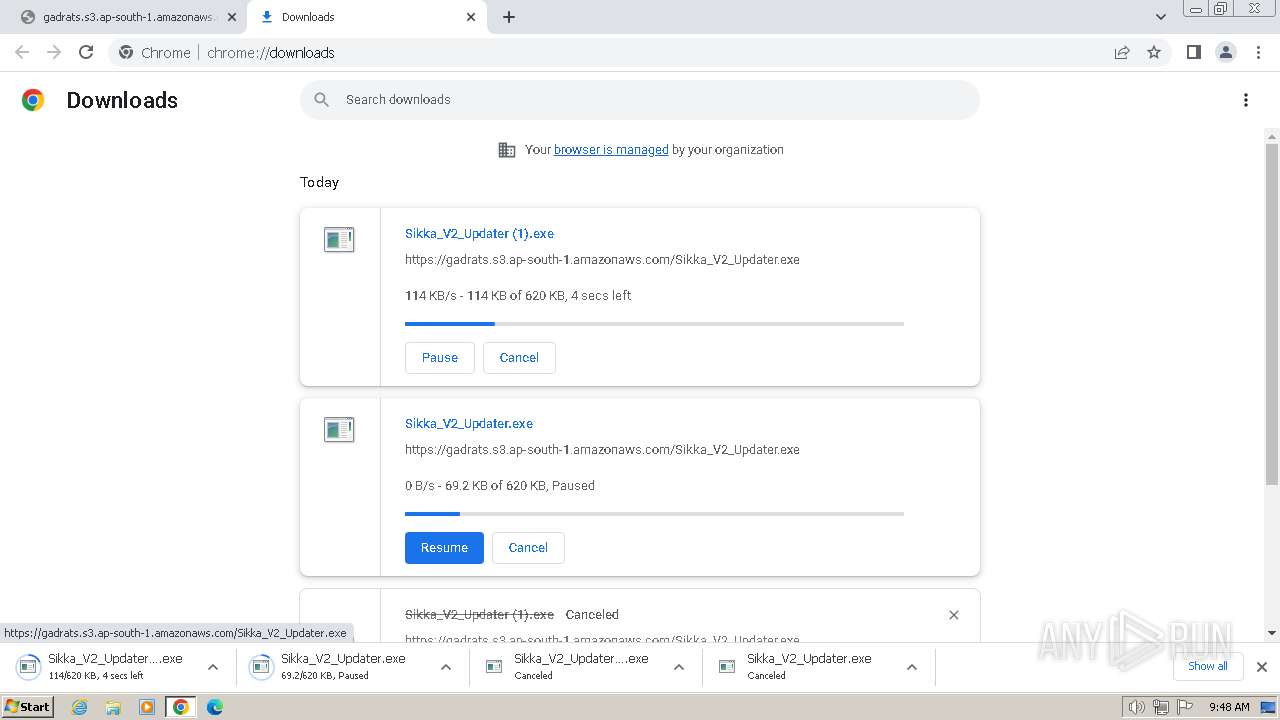This screenshot has width=1280, height=720.
Task: Open File Explorer from the taskbar
Action: (113, 707)
